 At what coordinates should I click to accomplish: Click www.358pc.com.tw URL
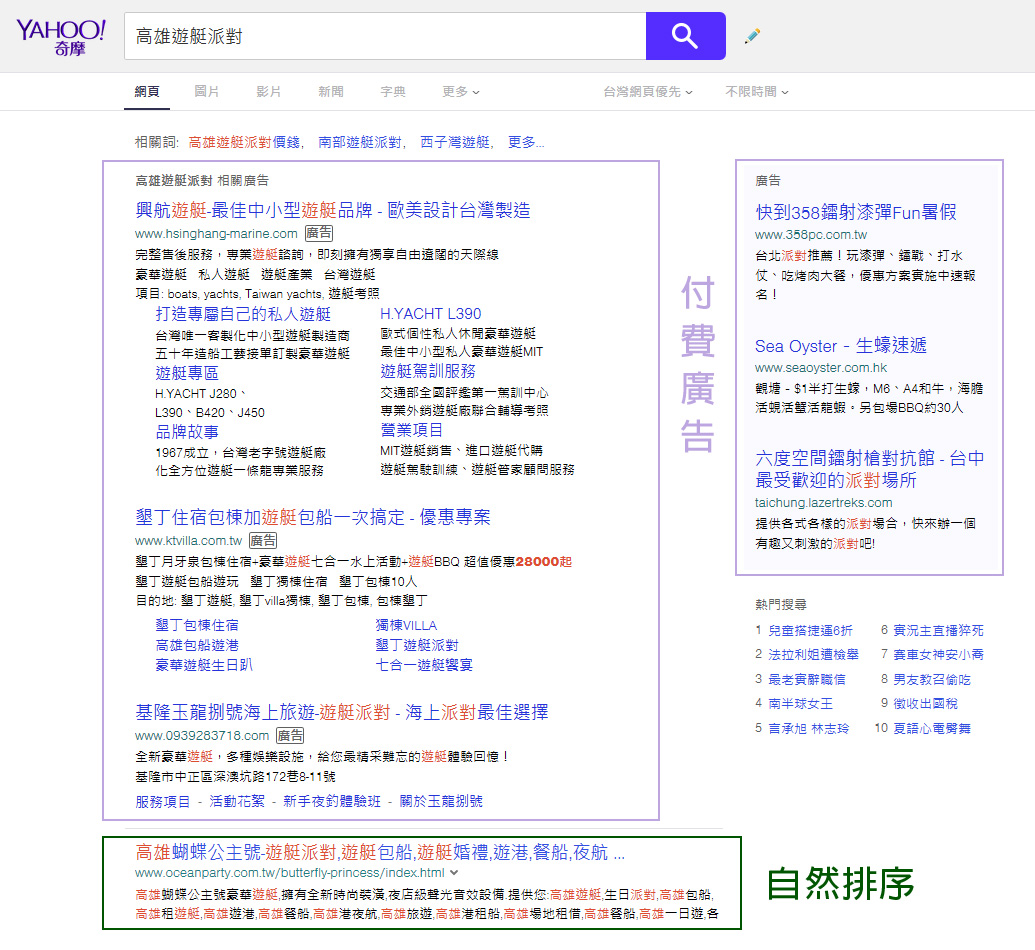[811, 235]
